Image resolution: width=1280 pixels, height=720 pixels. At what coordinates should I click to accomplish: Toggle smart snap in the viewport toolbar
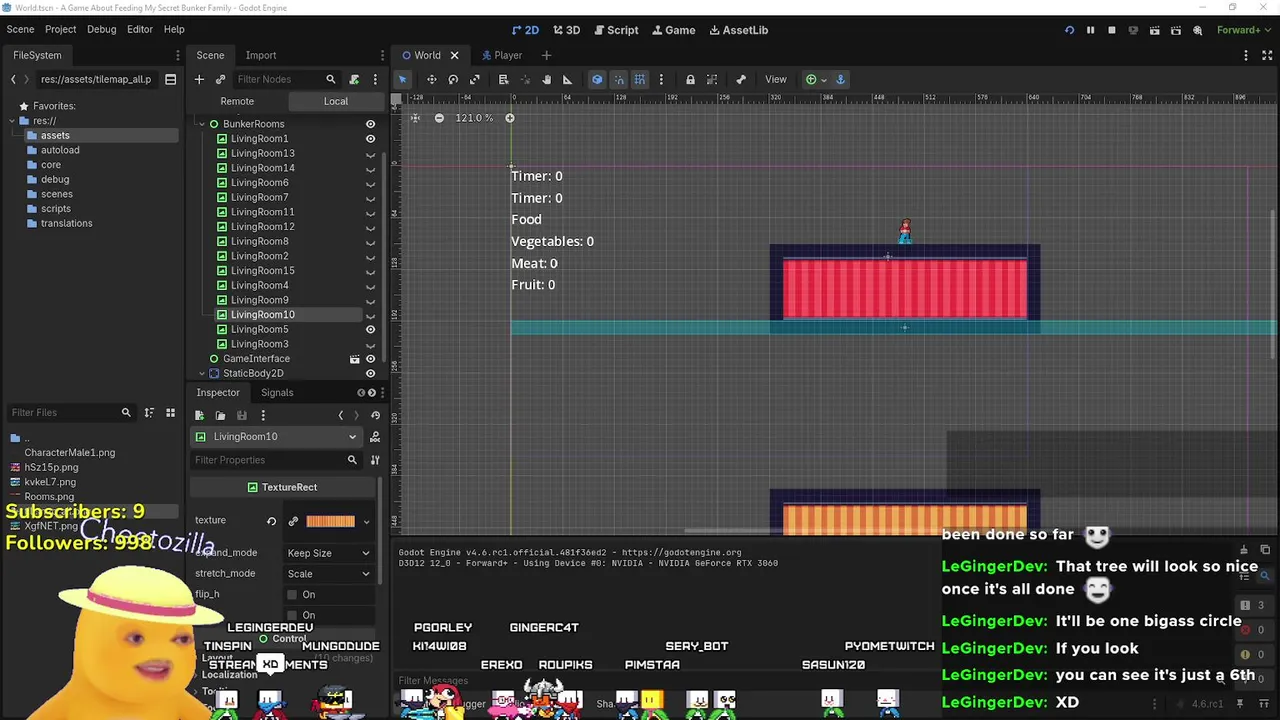pos(619,79)
